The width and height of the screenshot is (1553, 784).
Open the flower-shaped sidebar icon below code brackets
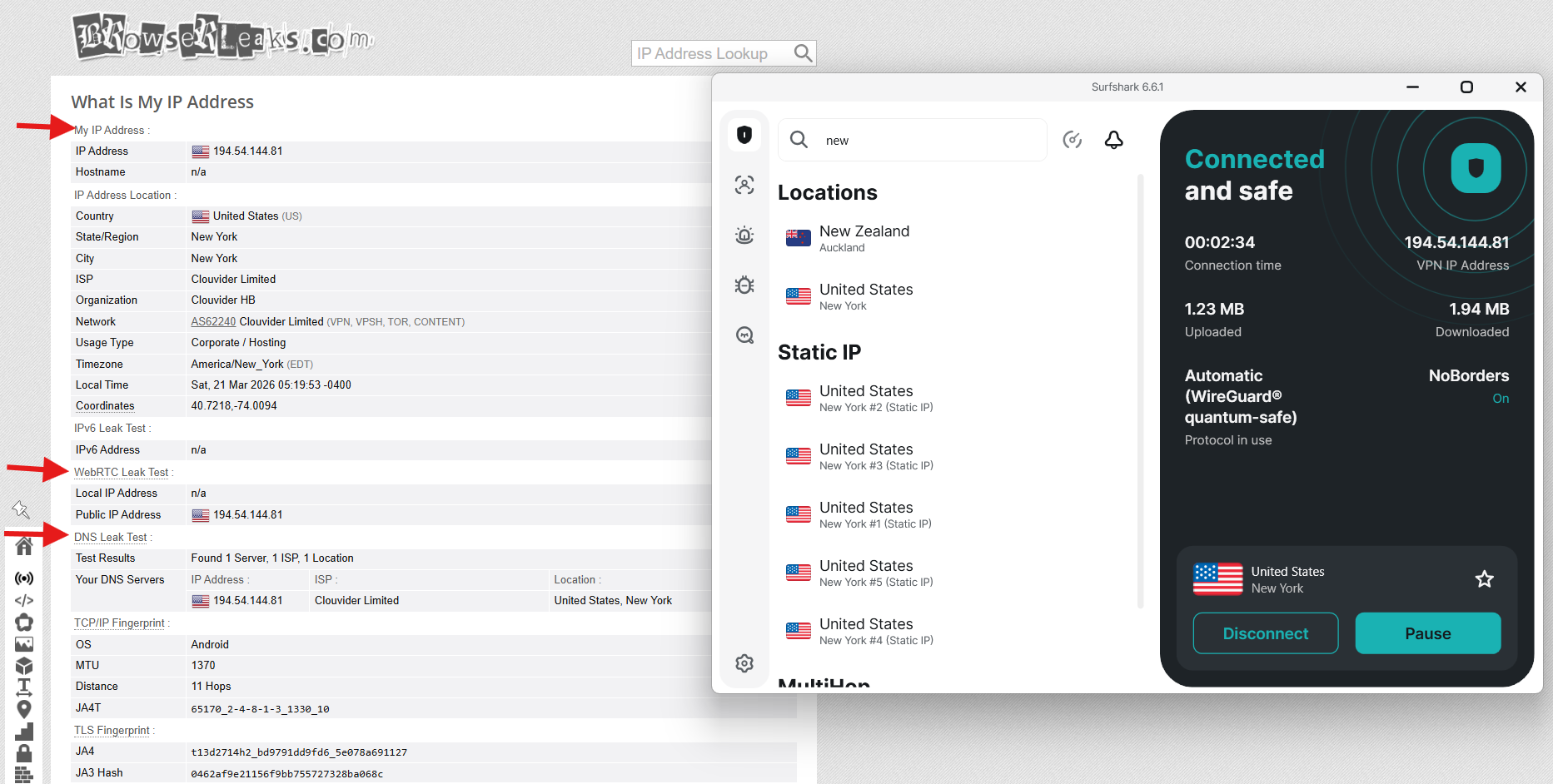(24, 623)
